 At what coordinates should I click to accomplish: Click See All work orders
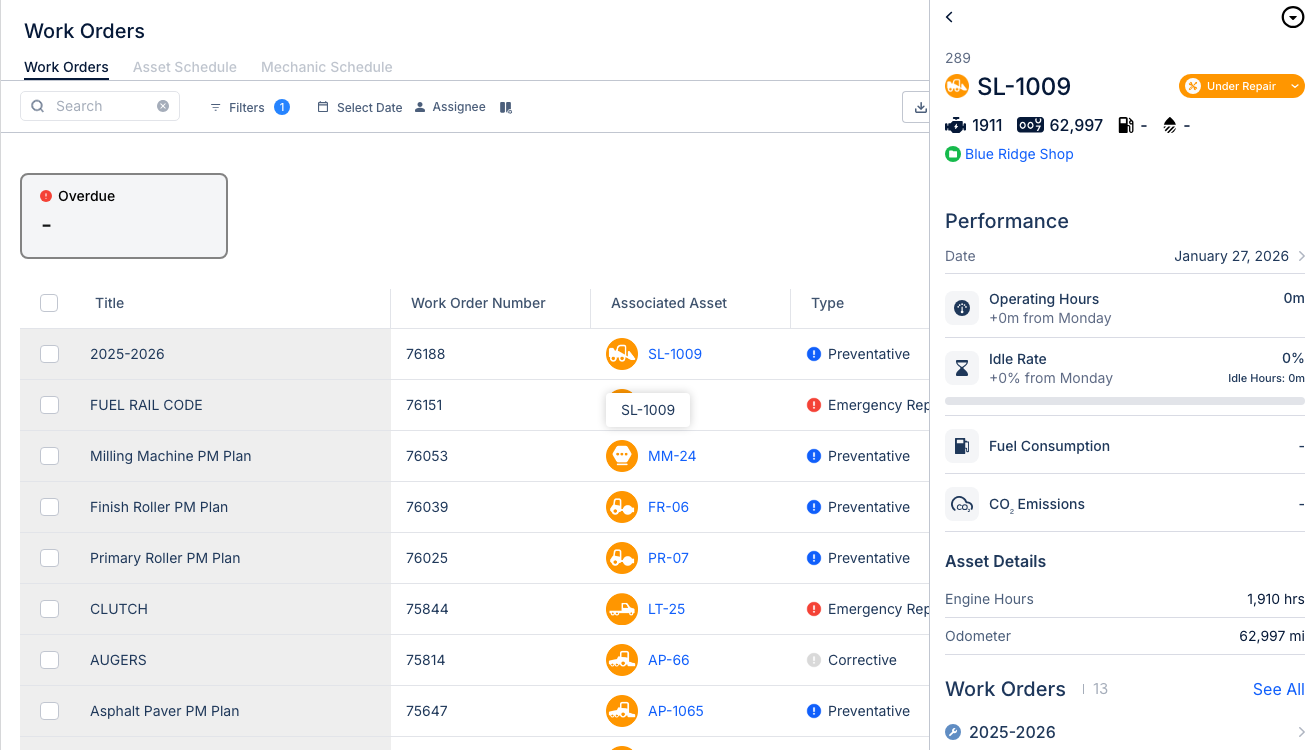[1278, 689]
